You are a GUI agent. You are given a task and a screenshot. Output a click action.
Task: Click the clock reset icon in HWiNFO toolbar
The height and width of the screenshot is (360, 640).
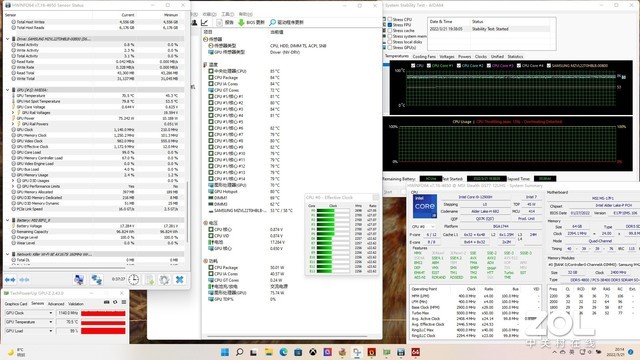pos(133,280)
